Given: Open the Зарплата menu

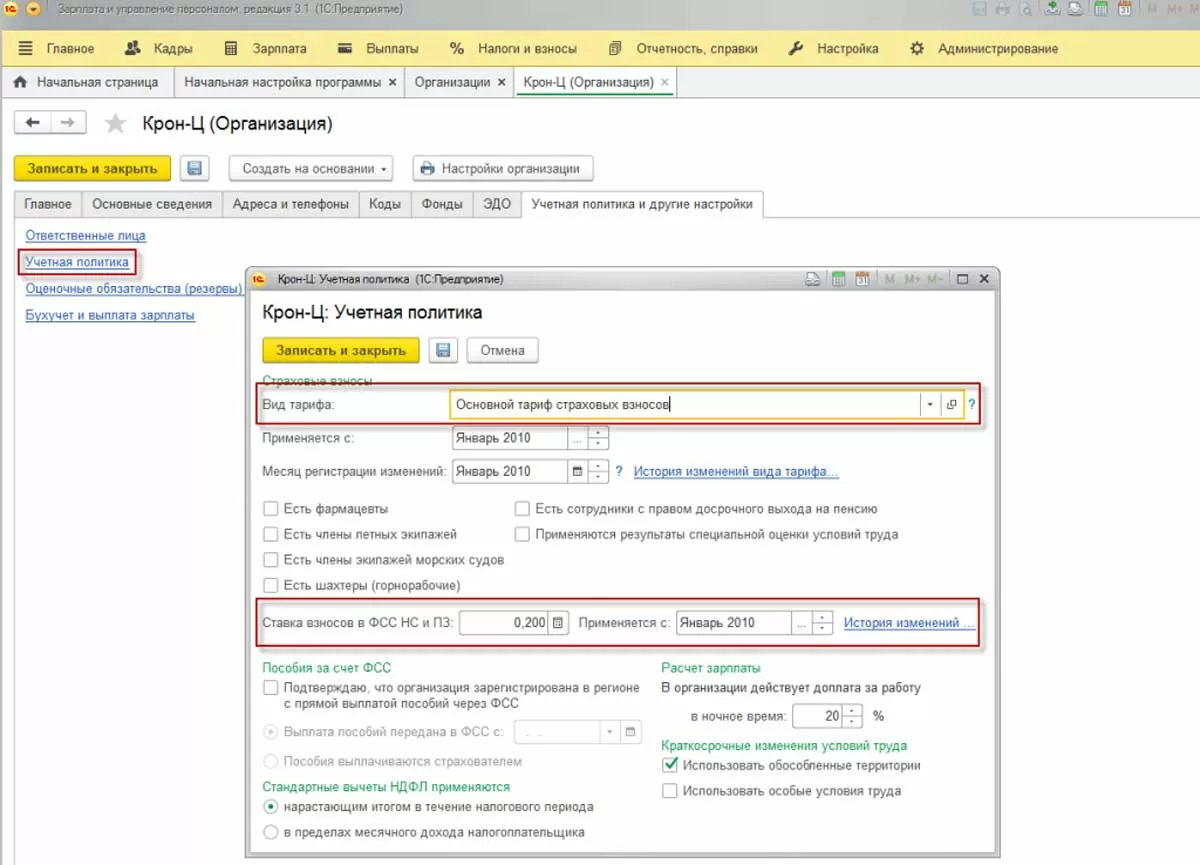Looking at the screenshot, I should pos(265,48).
